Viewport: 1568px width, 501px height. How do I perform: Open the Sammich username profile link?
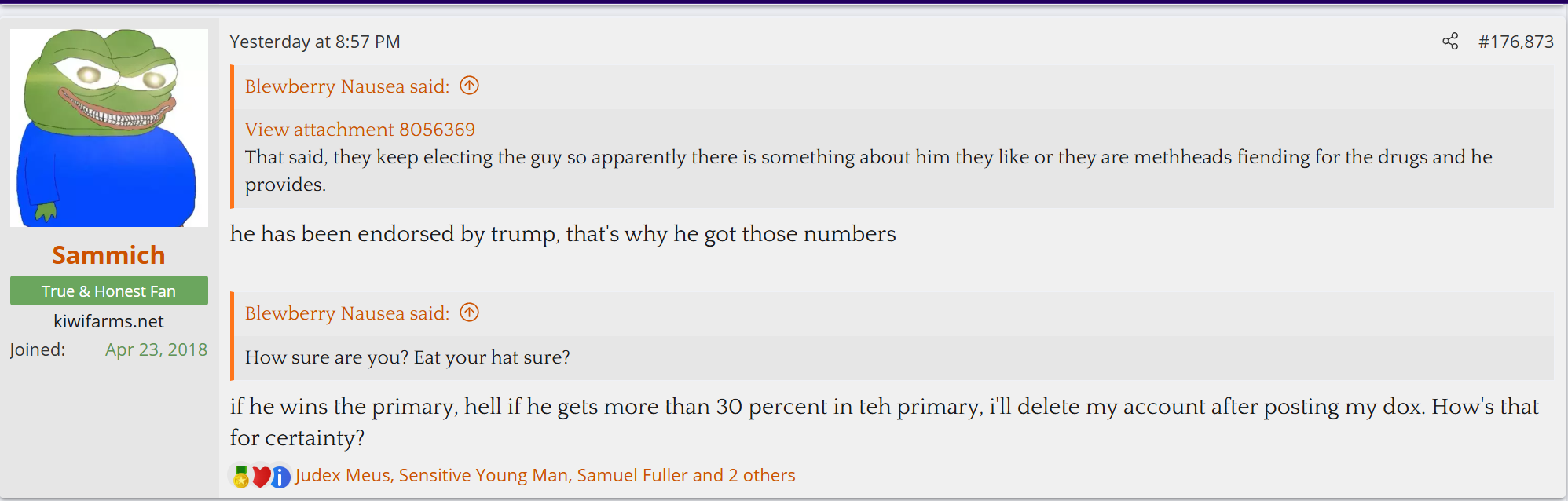tap(108, 255)
